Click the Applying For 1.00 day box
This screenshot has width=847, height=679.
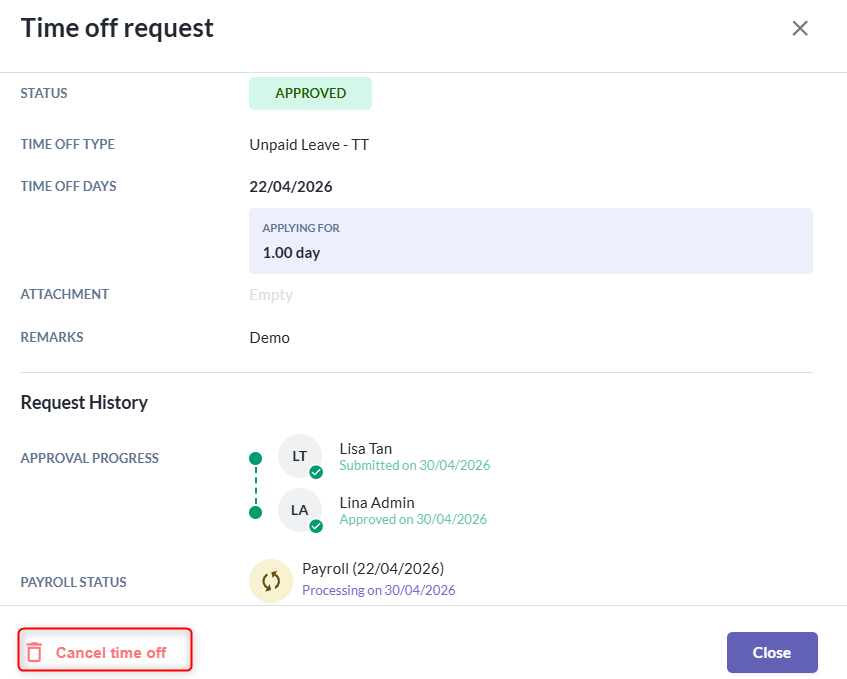click(x=530, y=241)
